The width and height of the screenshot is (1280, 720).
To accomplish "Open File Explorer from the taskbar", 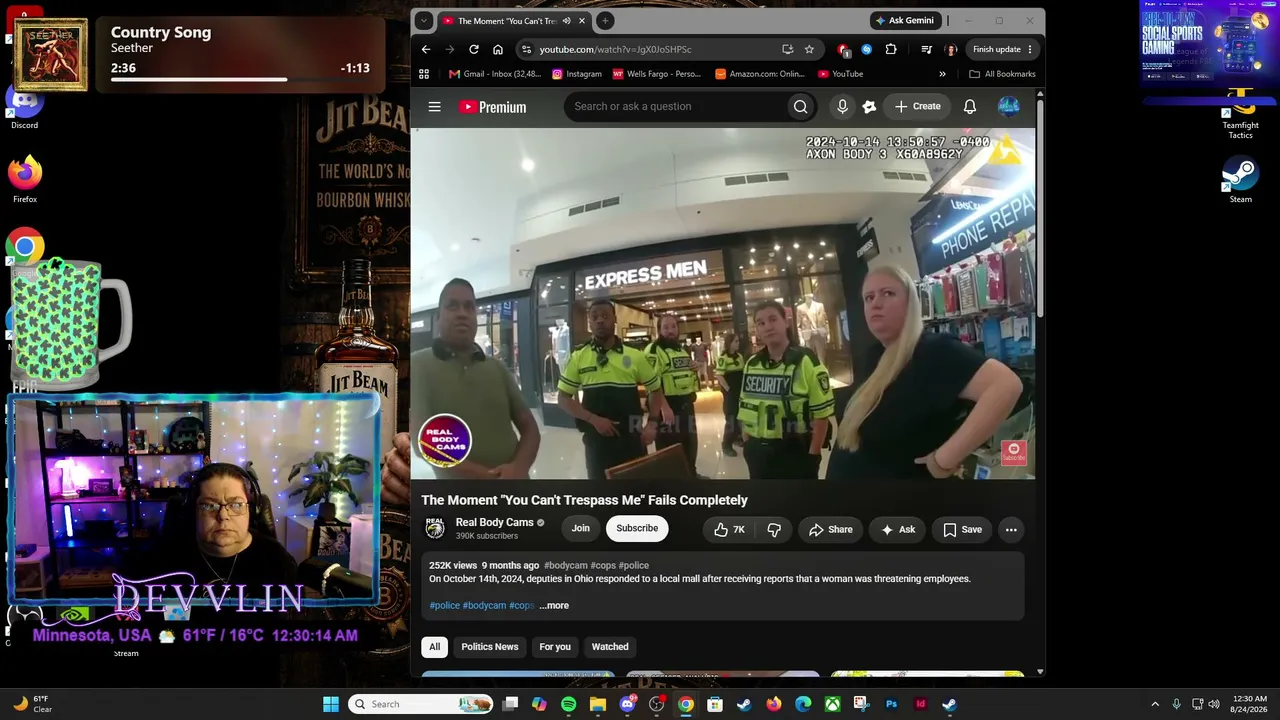I will point(598,704).
